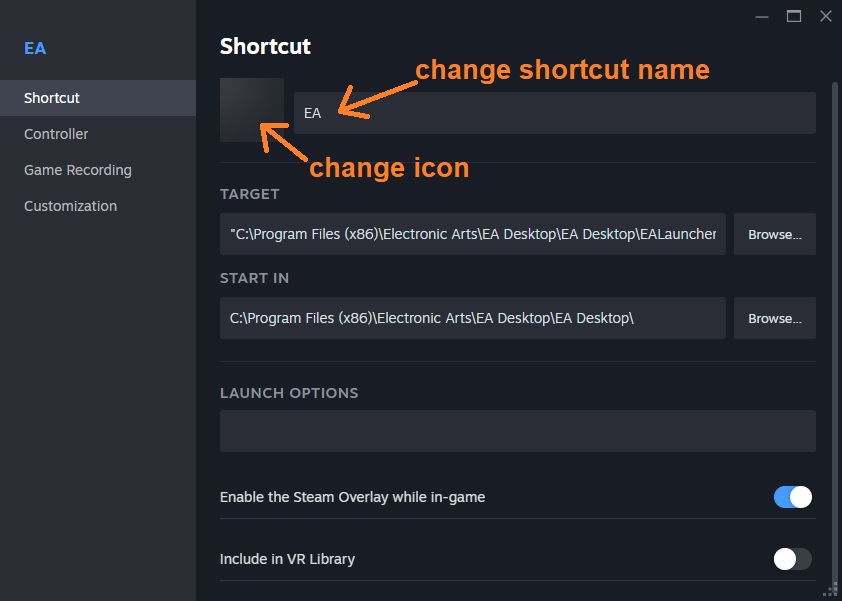Screen dimensions: 842x601
Task: Click the vertical scrollbar on the right edge
Action: pyautogui.click(x=835, y=300)
